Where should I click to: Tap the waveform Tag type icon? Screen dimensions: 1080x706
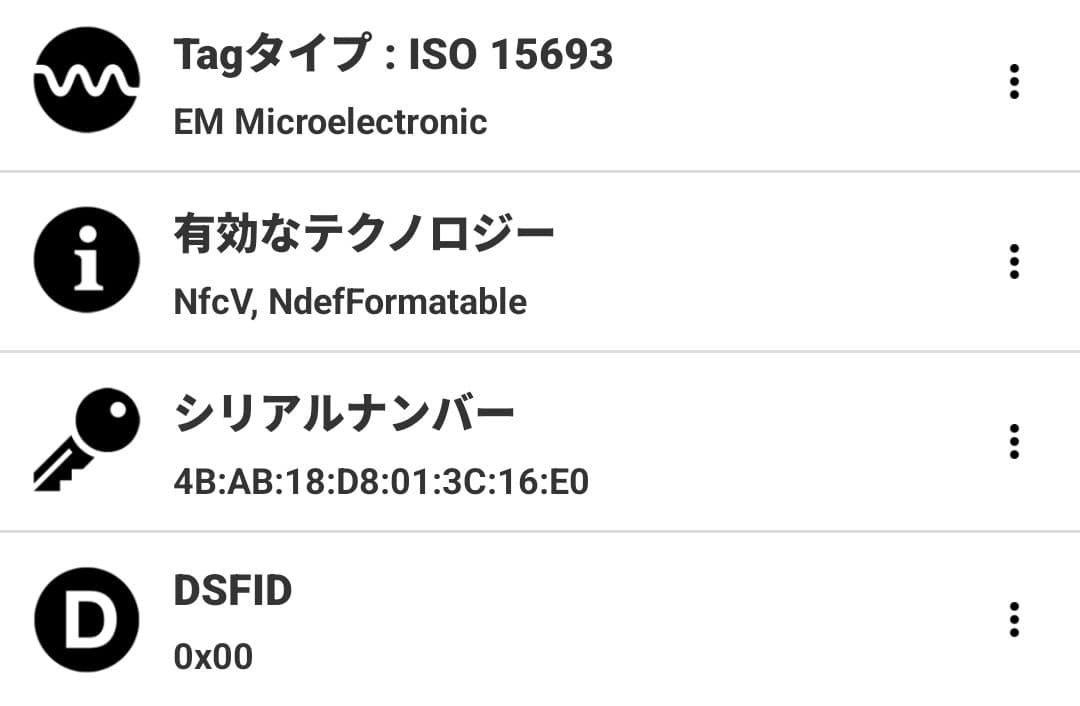86,80
